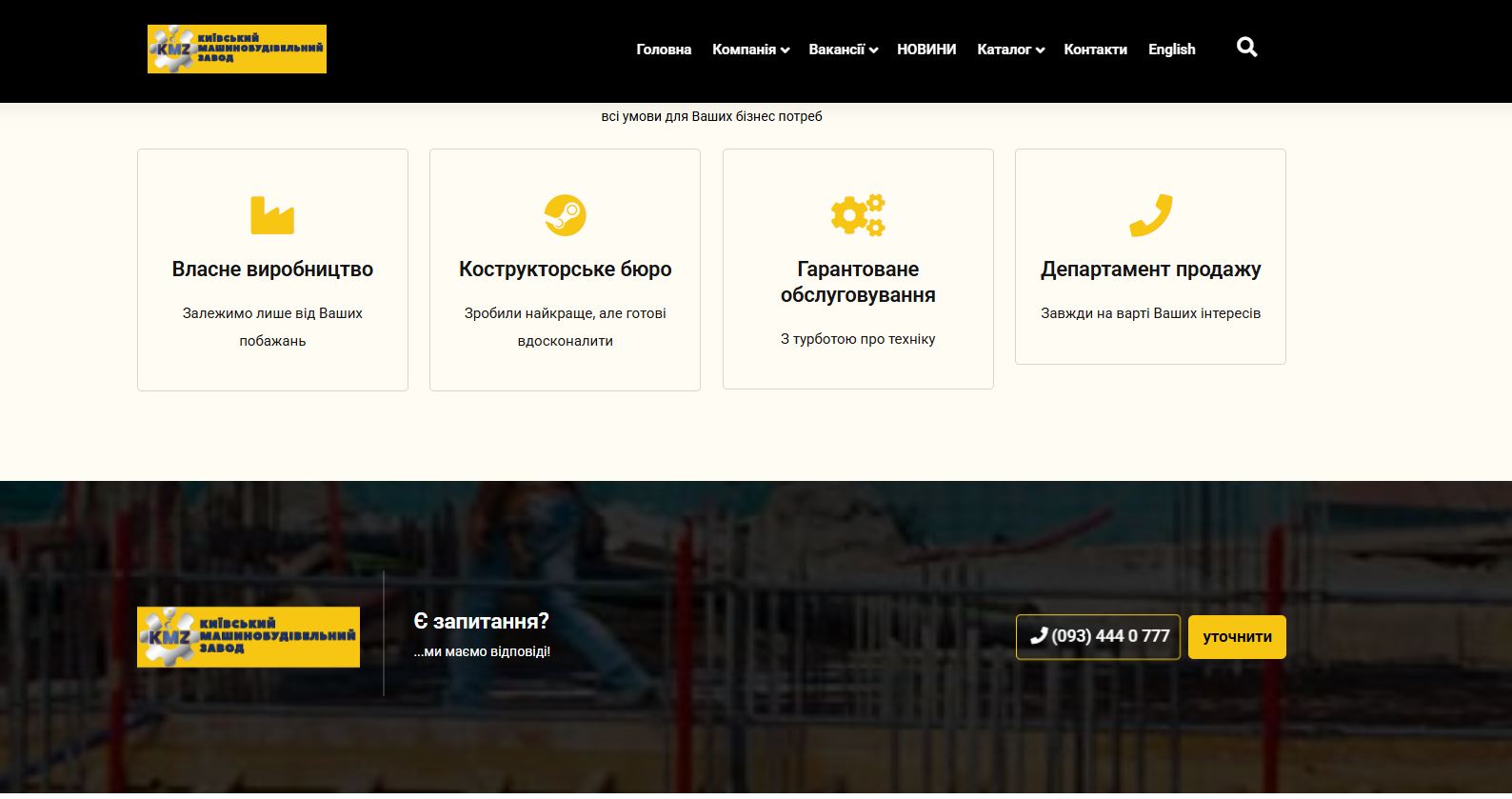Click the phone icon above Департамент продажу
The width and height of the screenshot is (1512, 799).
[1150, 215]
